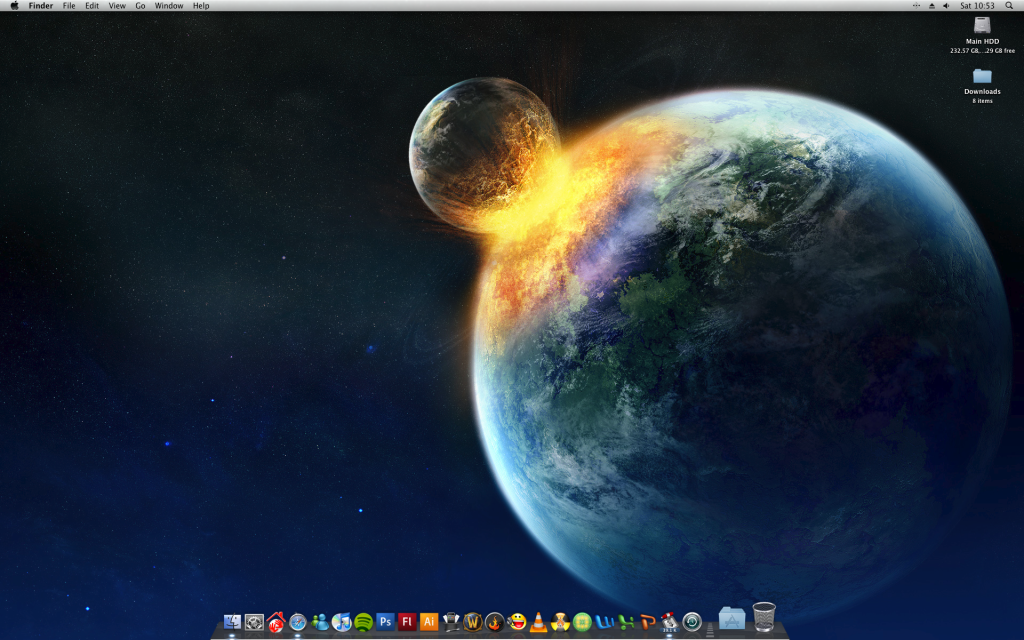Select the Downloads folder on desktop
The image size is (1024, 640).
(x=982, y=76)
